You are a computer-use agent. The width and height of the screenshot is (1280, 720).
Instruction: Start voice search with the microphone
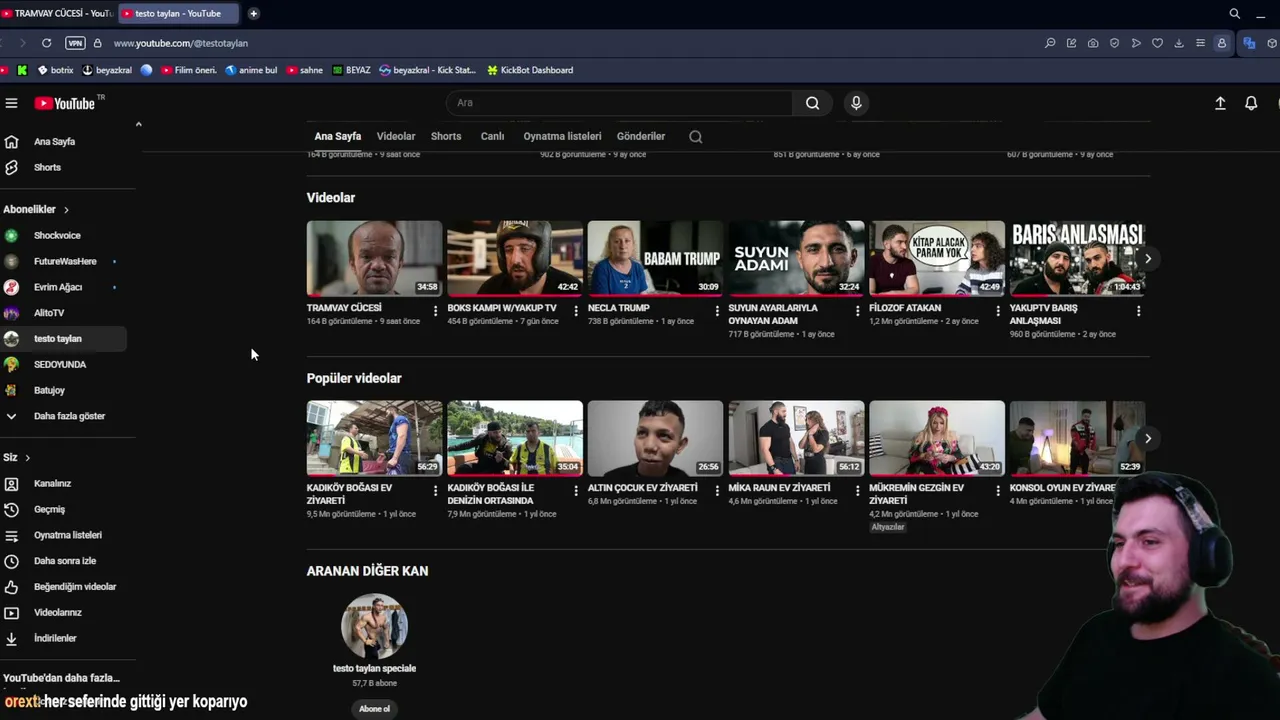click(x=856, y=103)
